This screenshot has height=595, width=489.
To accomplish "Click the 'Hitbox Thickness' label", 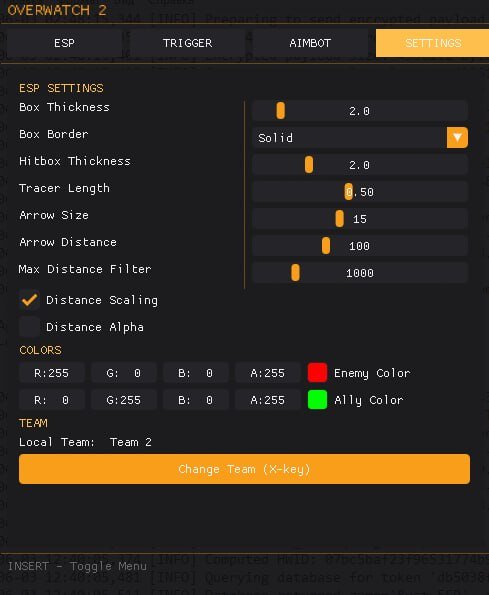I will (x=75, y=161).
